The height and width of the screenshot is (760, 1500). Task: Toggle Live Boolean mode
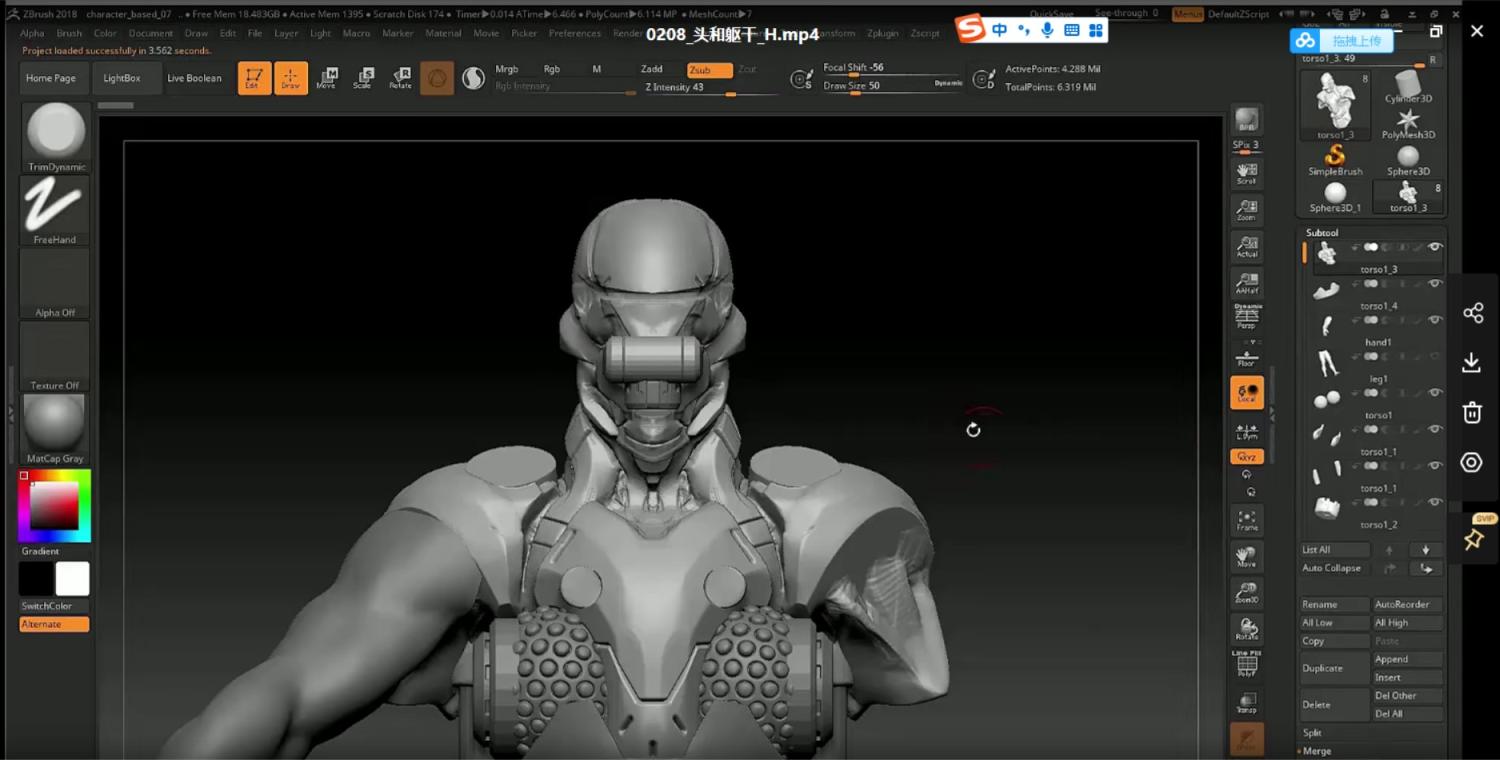coord(194,78)
